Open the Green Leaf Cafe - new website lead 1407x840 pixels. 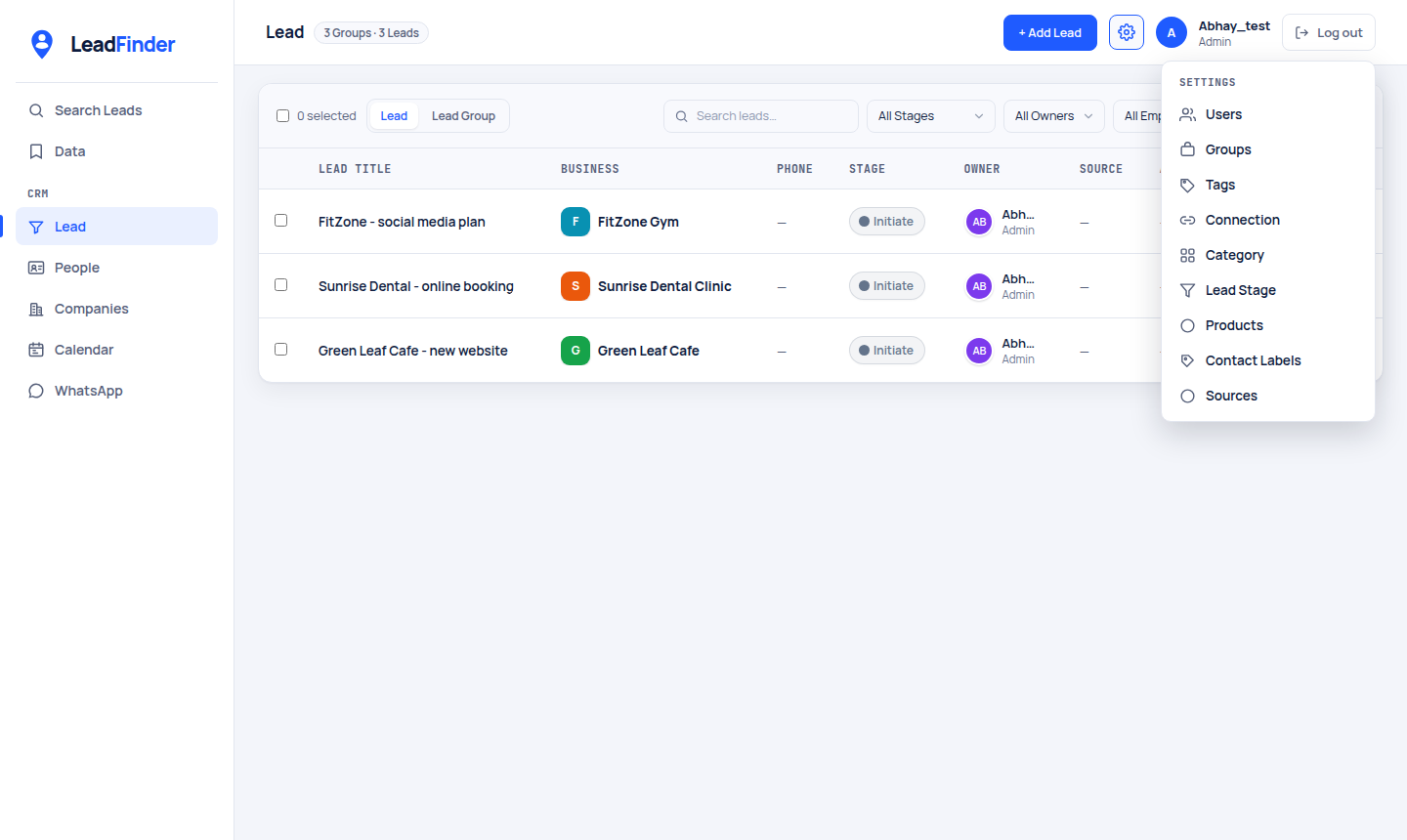[413, 351]
